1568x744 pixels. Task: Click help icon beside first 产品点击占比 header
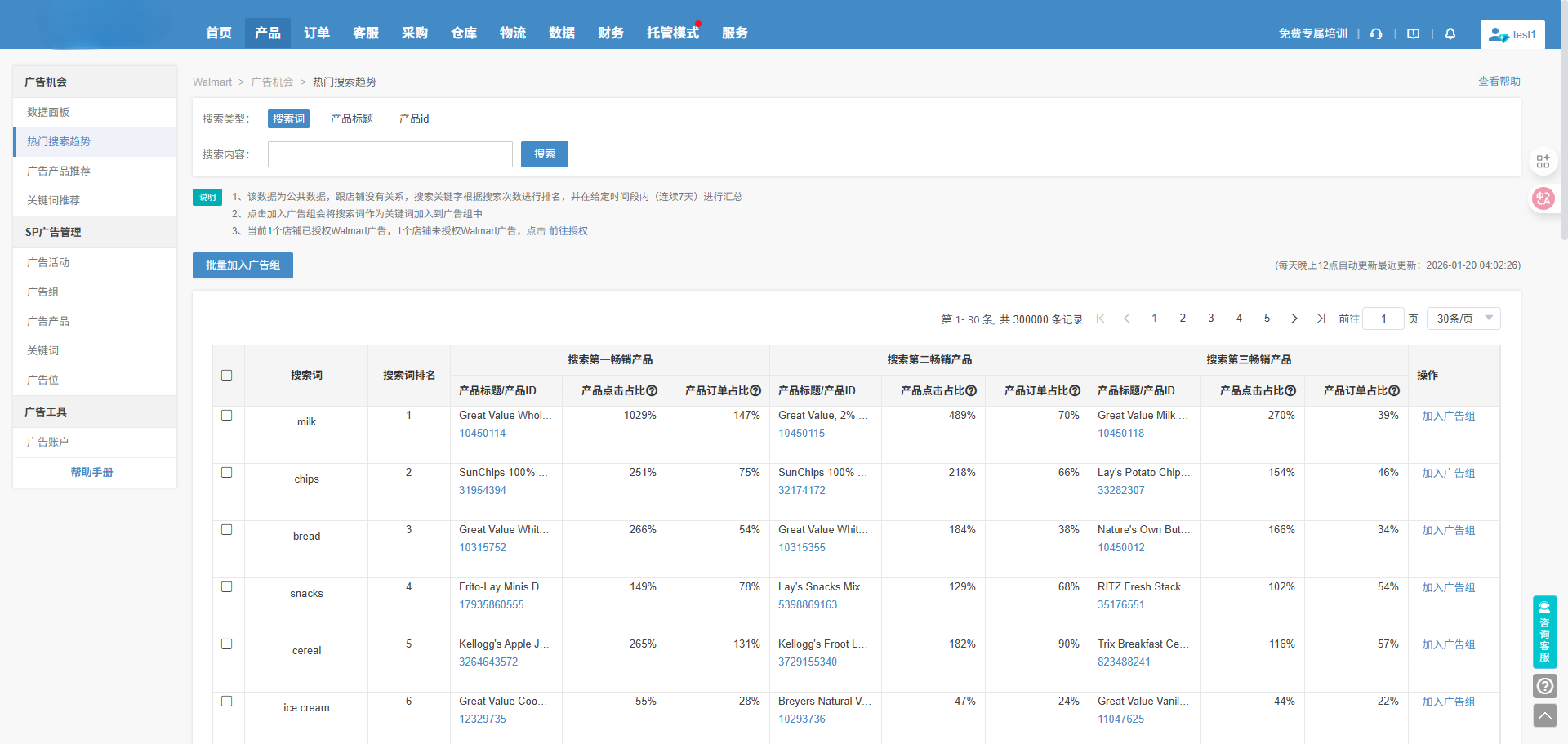click(652, 391)
